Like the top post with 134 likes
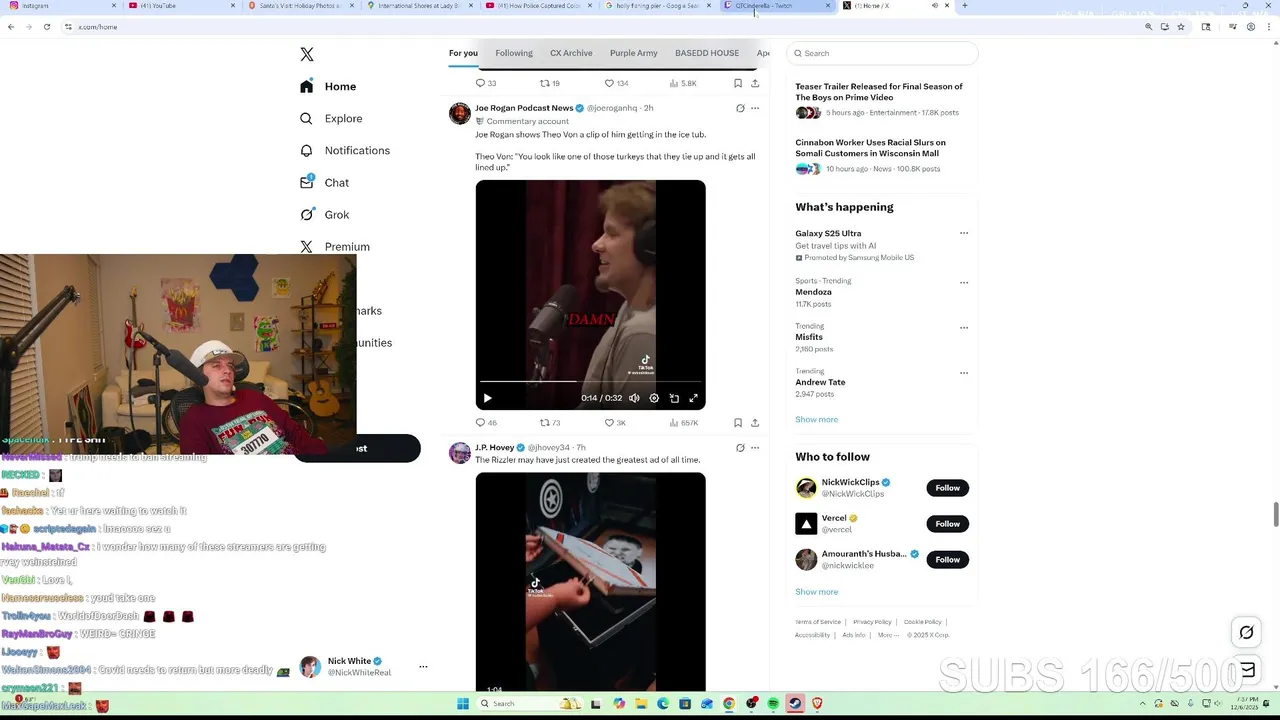The image size is (1280, 720). click(x=616, y=83)
